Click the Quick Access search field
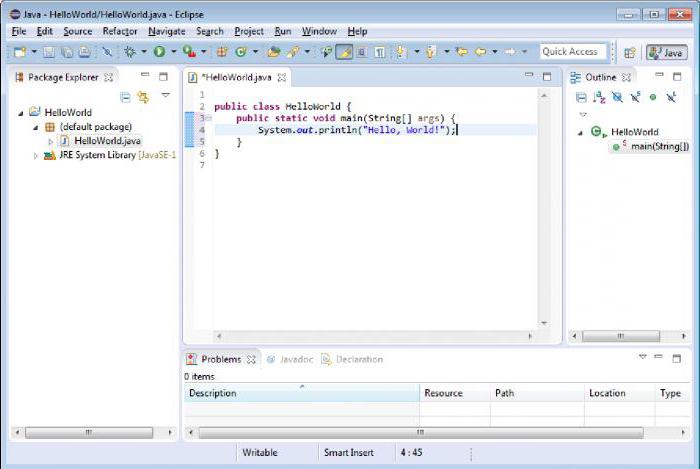700x469 pixels. point(573,52)
